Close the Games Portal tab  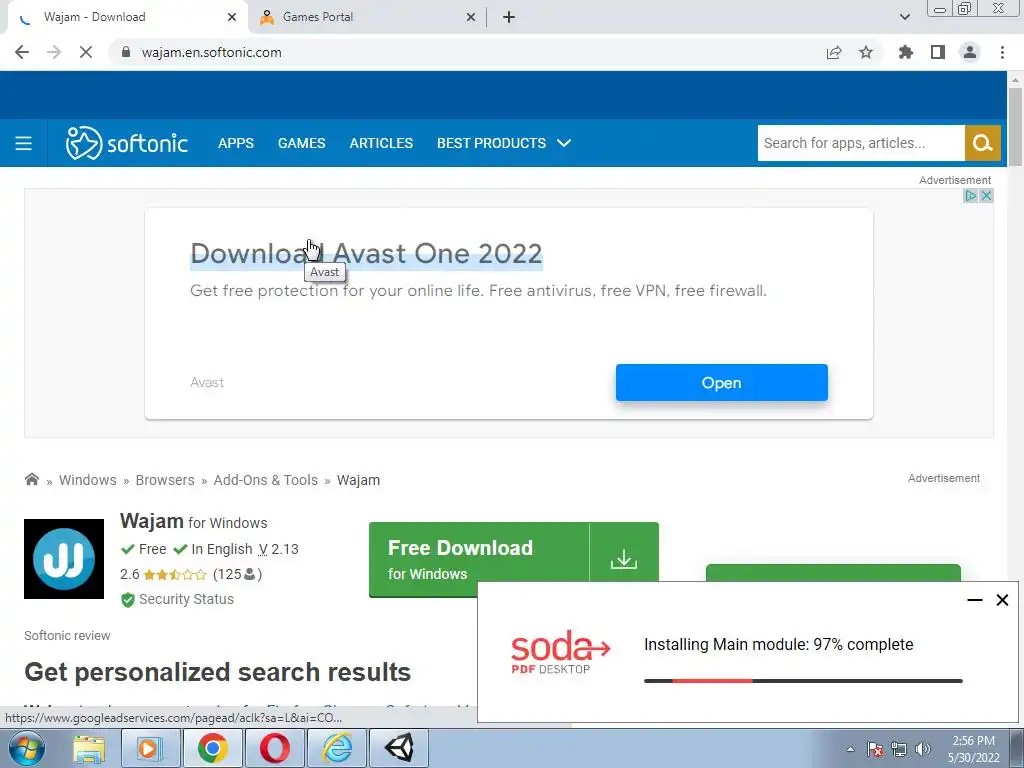click(471, 17)
